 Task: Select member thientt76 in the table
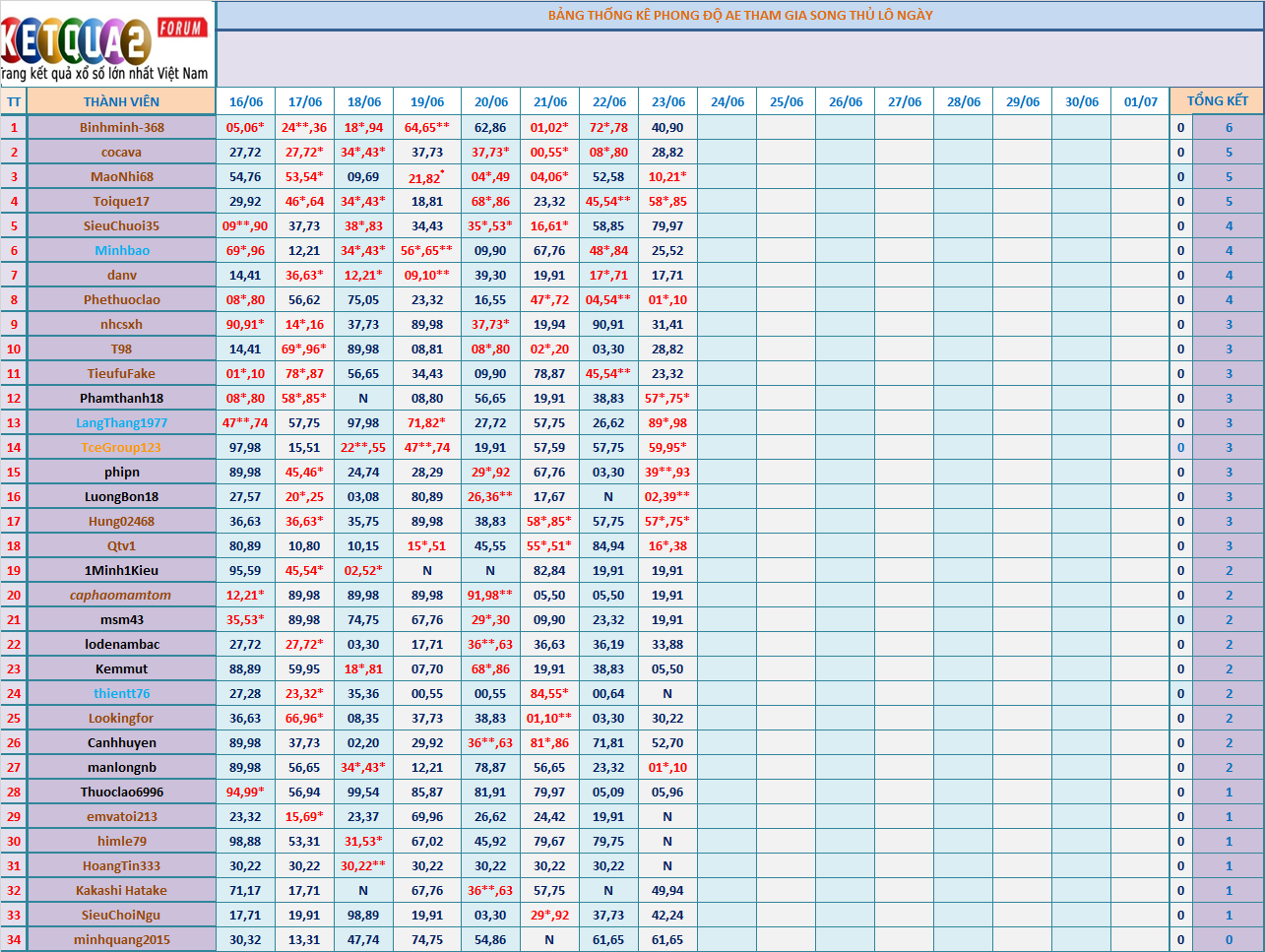(x=121, y=693)
